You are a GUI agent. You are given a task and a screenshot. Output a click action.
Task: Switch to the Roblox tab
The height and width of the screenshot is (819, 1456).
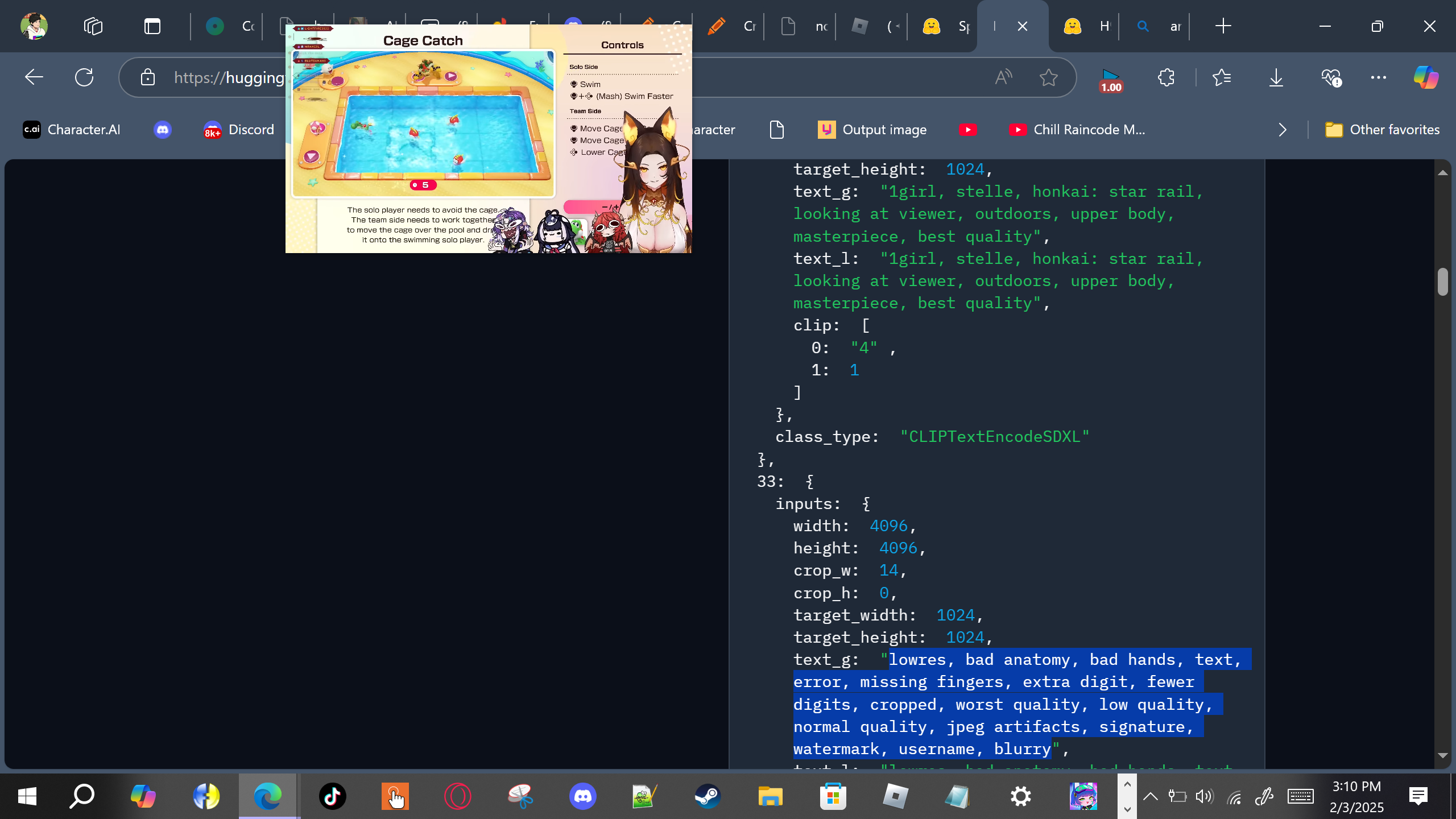coord(872,26)
